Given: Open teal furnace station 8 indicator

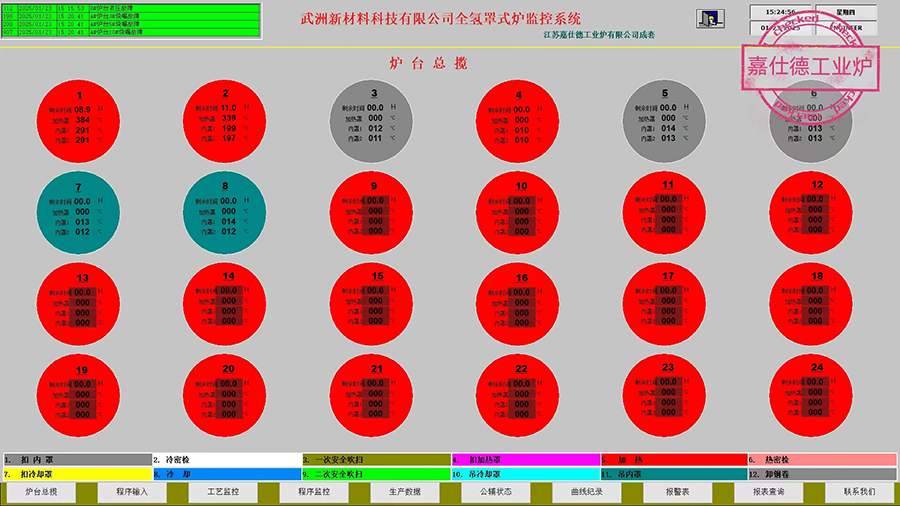Looking at the screenshot, I should [225, 212].
